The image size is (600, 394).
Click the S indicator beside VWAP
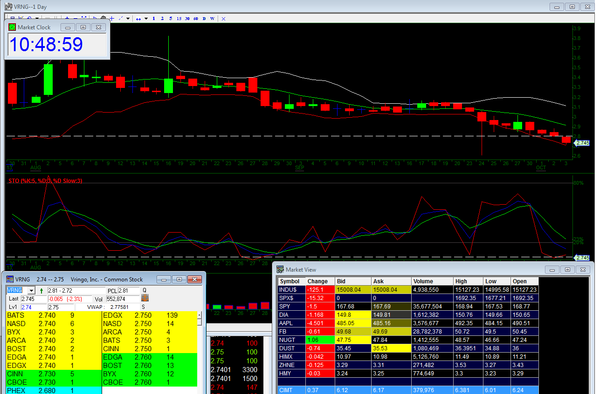point(143,307)
